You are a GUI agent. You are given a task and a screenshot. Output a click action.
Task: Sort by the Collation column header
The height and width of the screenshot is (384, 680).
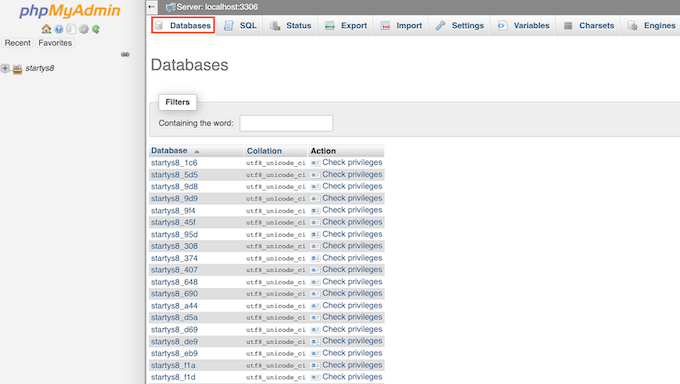264,151
